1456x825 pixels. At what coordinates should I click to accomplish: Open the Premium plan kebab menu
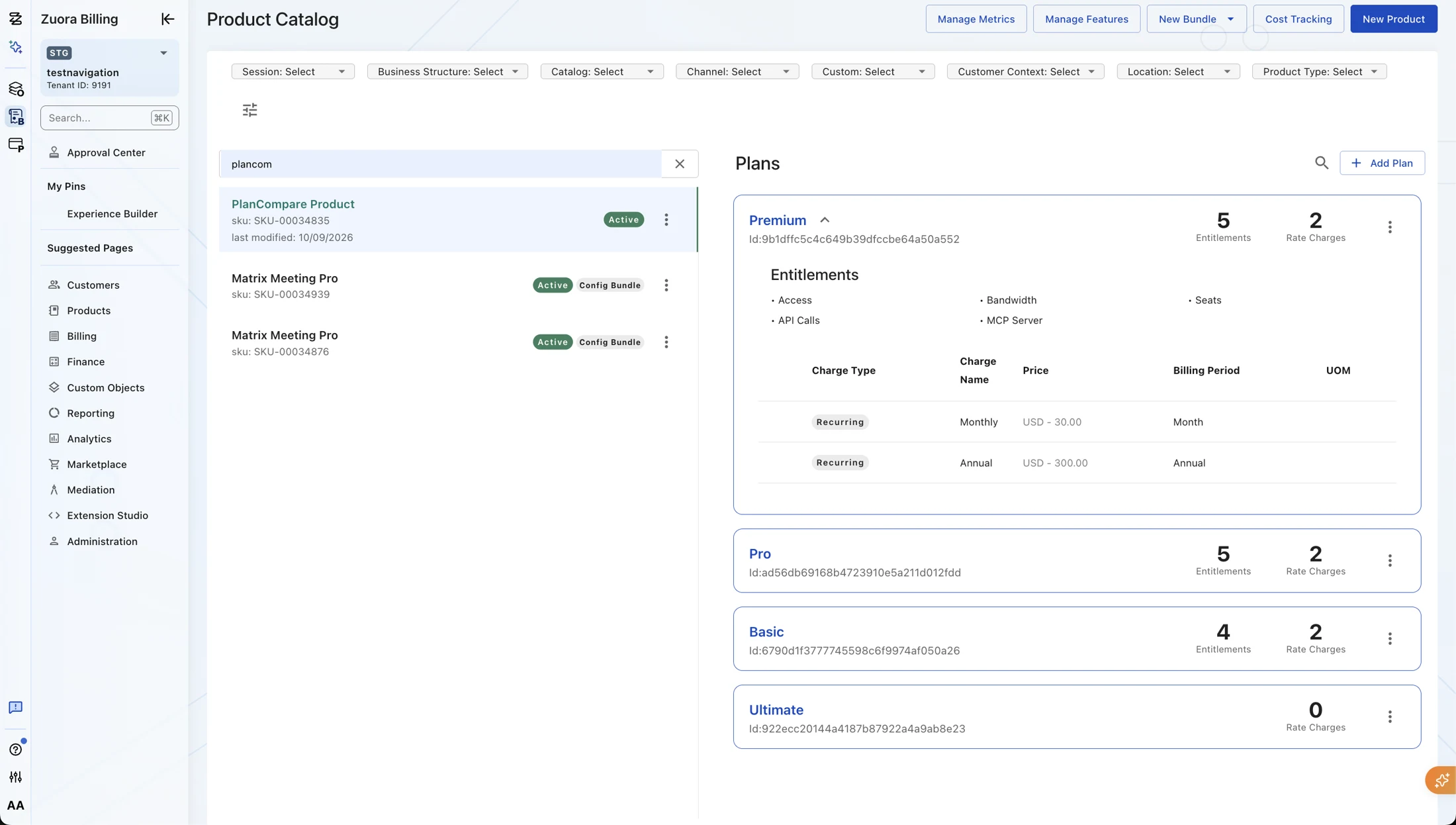pos(1390,227)
